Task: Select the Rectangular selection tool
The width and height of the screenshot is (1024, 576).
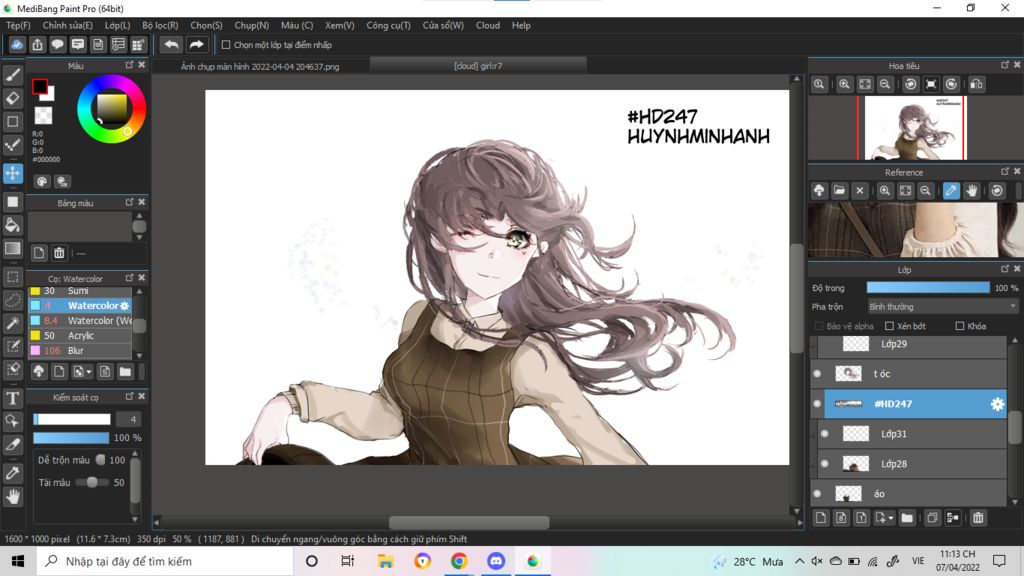Action: (12, 277)
